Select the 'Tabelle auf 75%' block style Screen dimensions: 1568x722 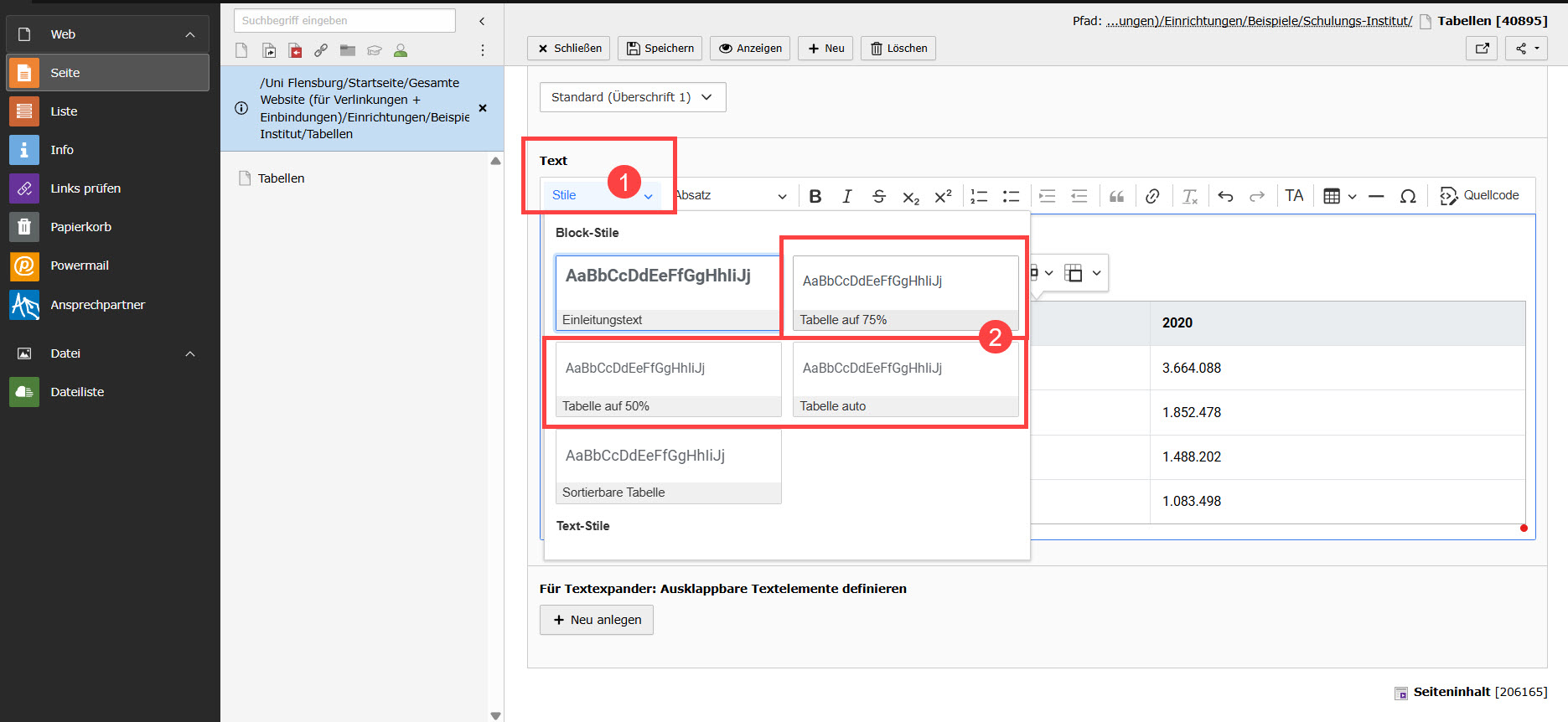905,293
